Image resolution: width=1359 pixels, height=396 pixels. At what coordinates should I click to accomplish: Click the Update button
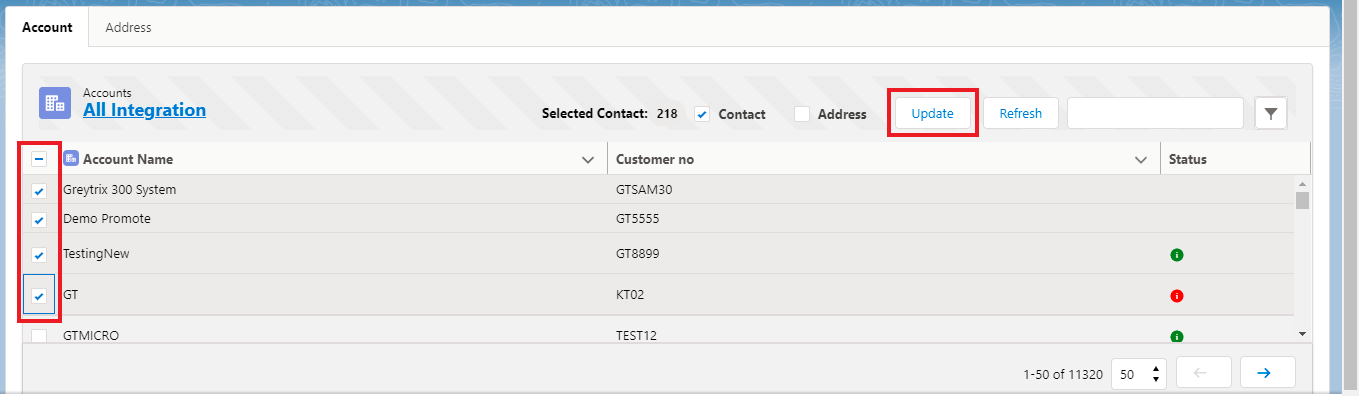(932, 114)
